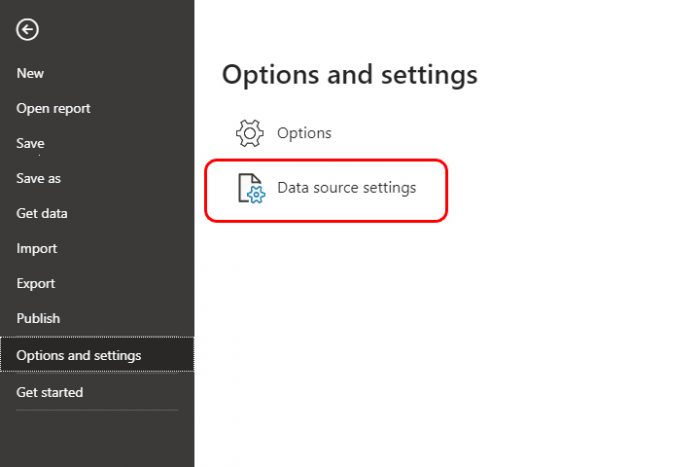Click the Data source settings document icon
The width and height of the screenshot is (700, 467).
(x=251, y=188)
